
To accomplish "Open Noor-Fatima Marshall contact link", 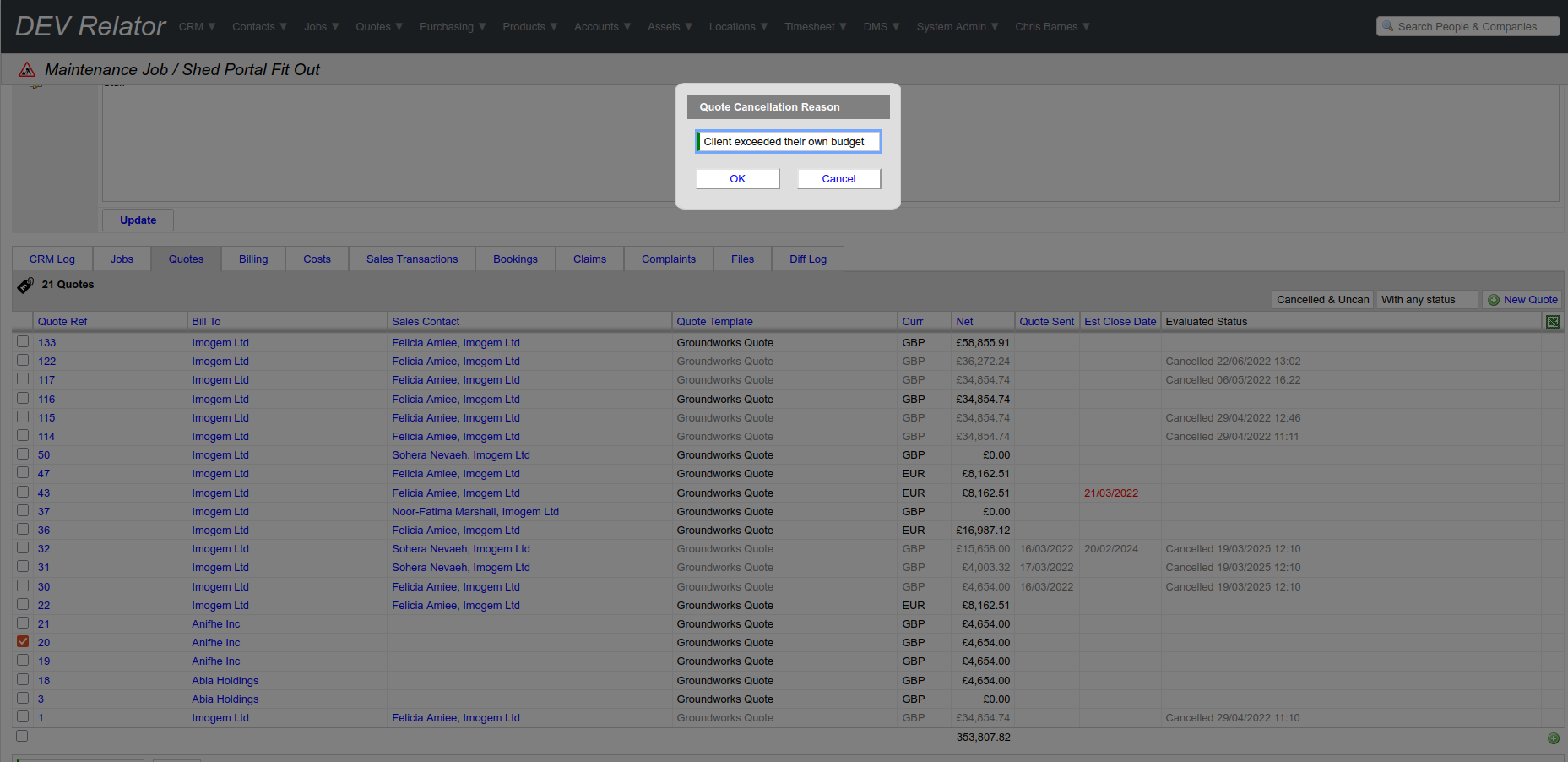I will click(x=475, y=512).
